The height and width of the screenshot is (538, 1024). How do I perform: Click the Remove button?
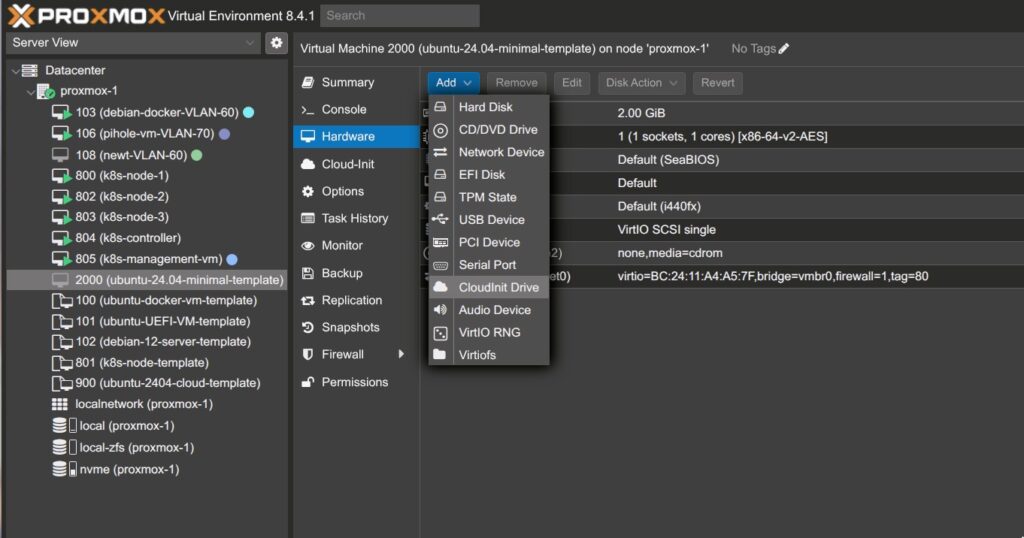[516, 83]
